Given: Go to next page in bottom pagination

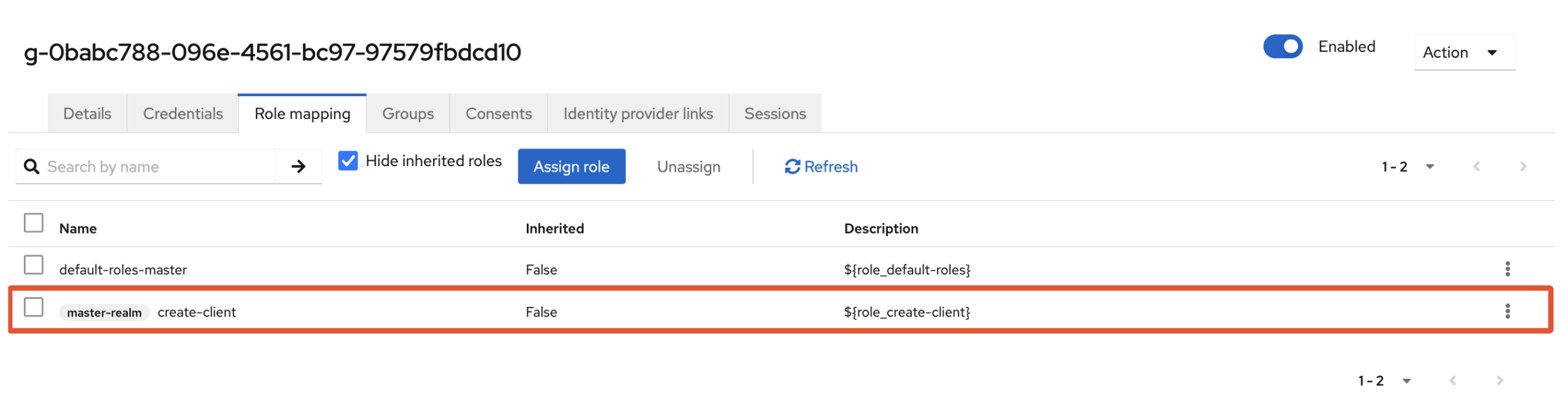Looking at the screenshot, I should pos(1499,381).
